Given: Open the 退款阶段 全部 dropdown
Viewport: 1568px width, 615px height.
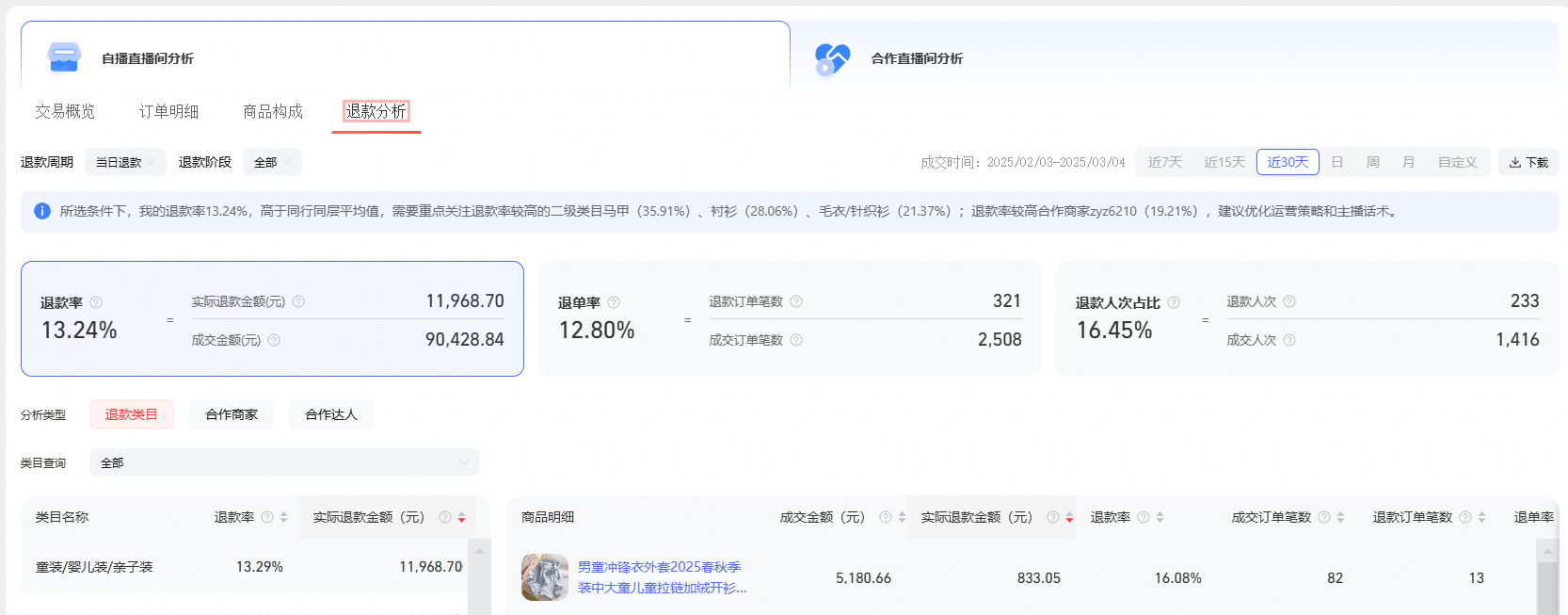Looking at the screenshot, I should pos(272,162).
